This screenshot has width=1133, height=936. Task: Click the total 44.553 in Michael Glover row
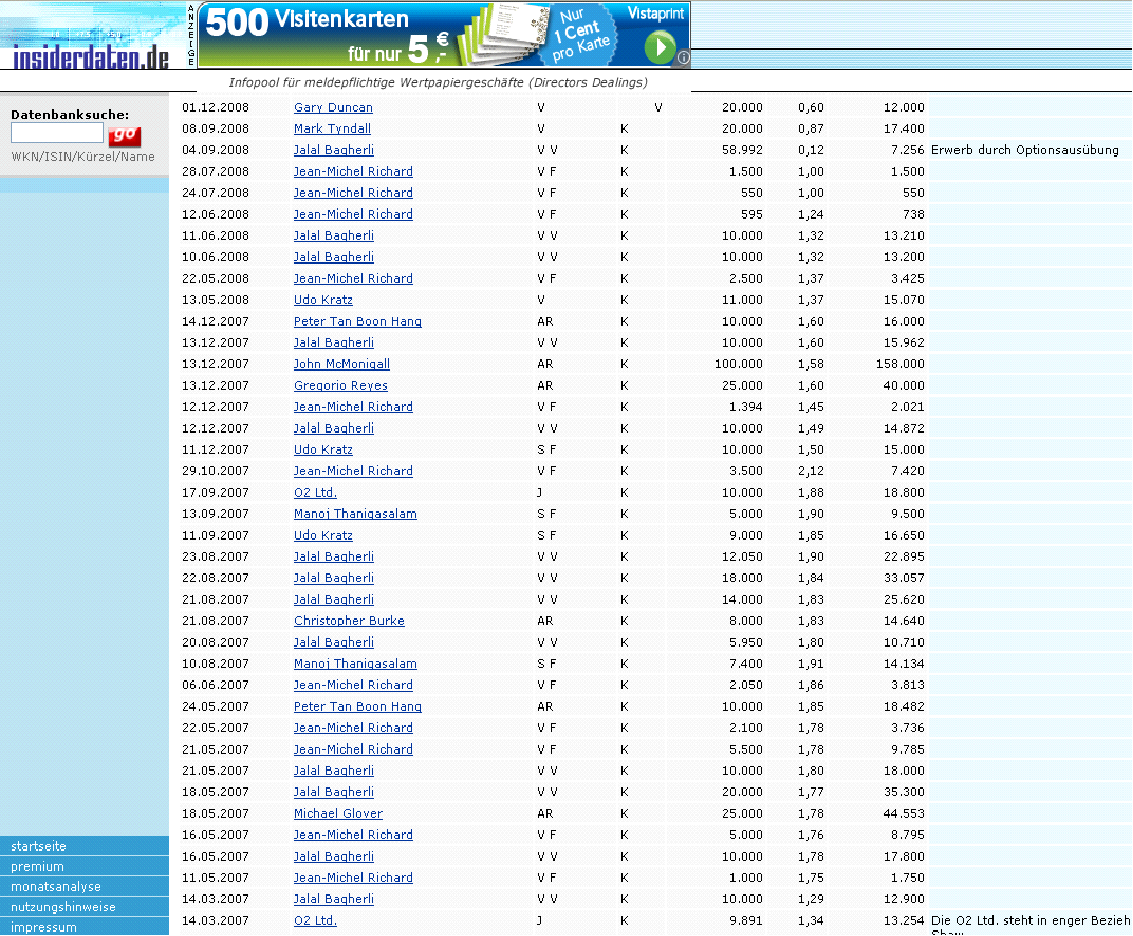[904, 814]
